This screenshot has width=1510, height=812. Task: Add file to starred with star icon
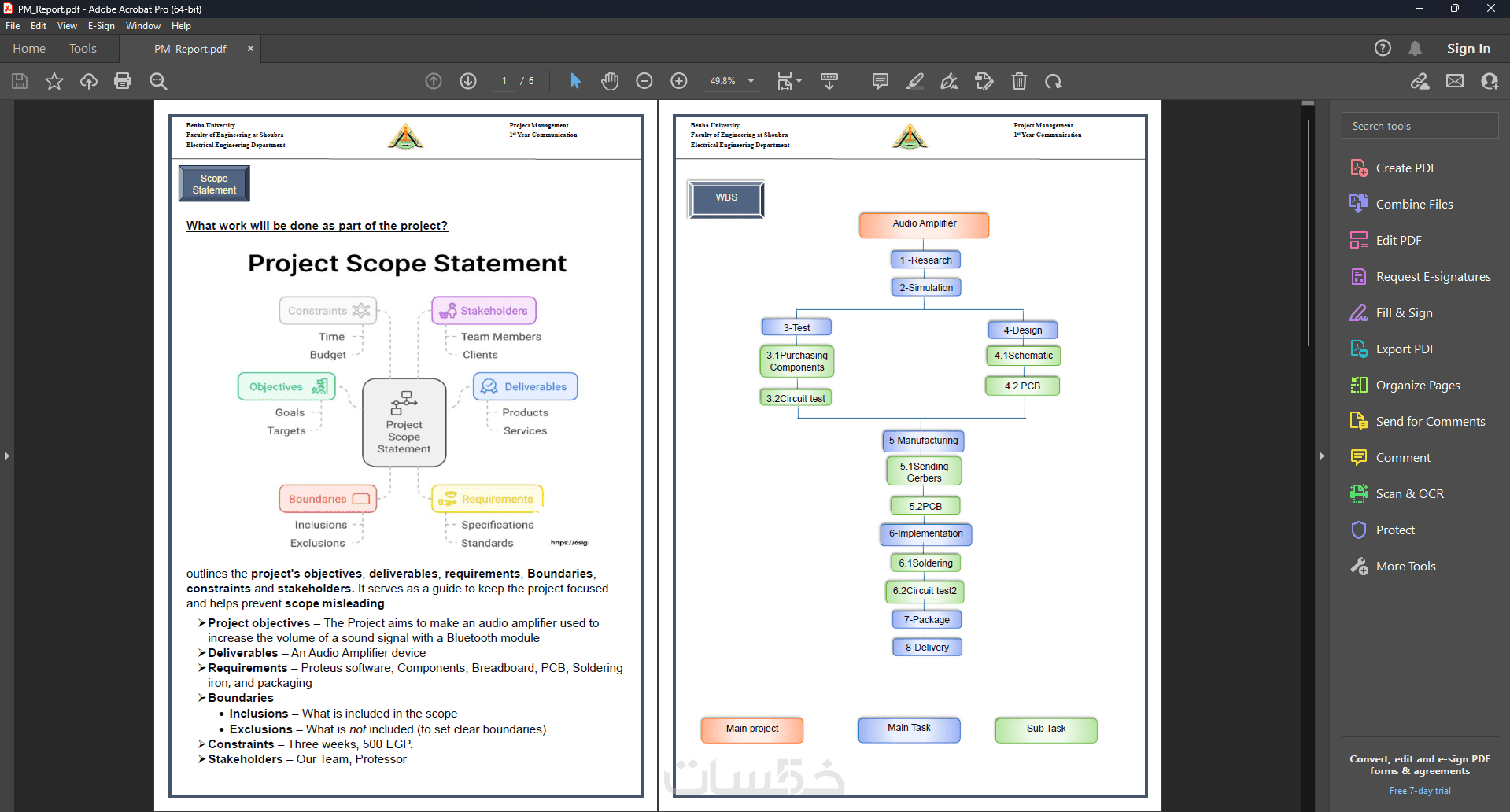(x=54, y=81)
